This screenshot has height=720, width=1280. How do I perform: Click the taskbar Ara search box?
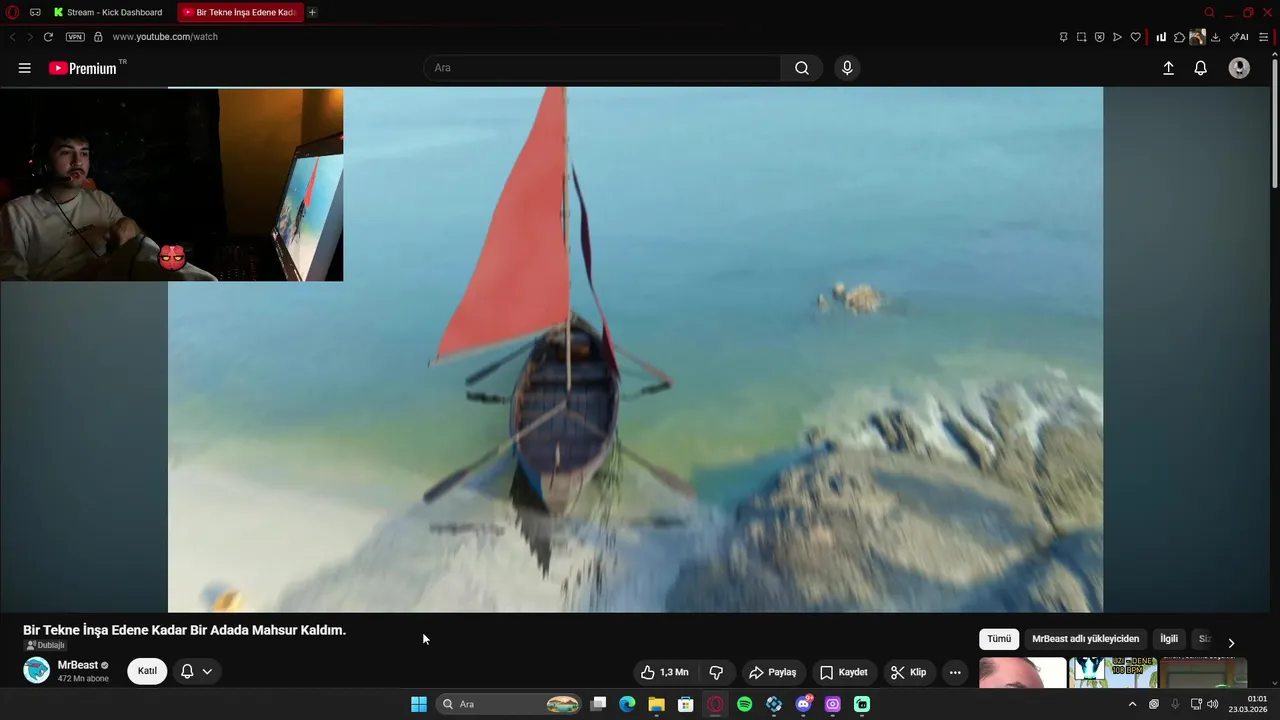(x=510, y=704)
